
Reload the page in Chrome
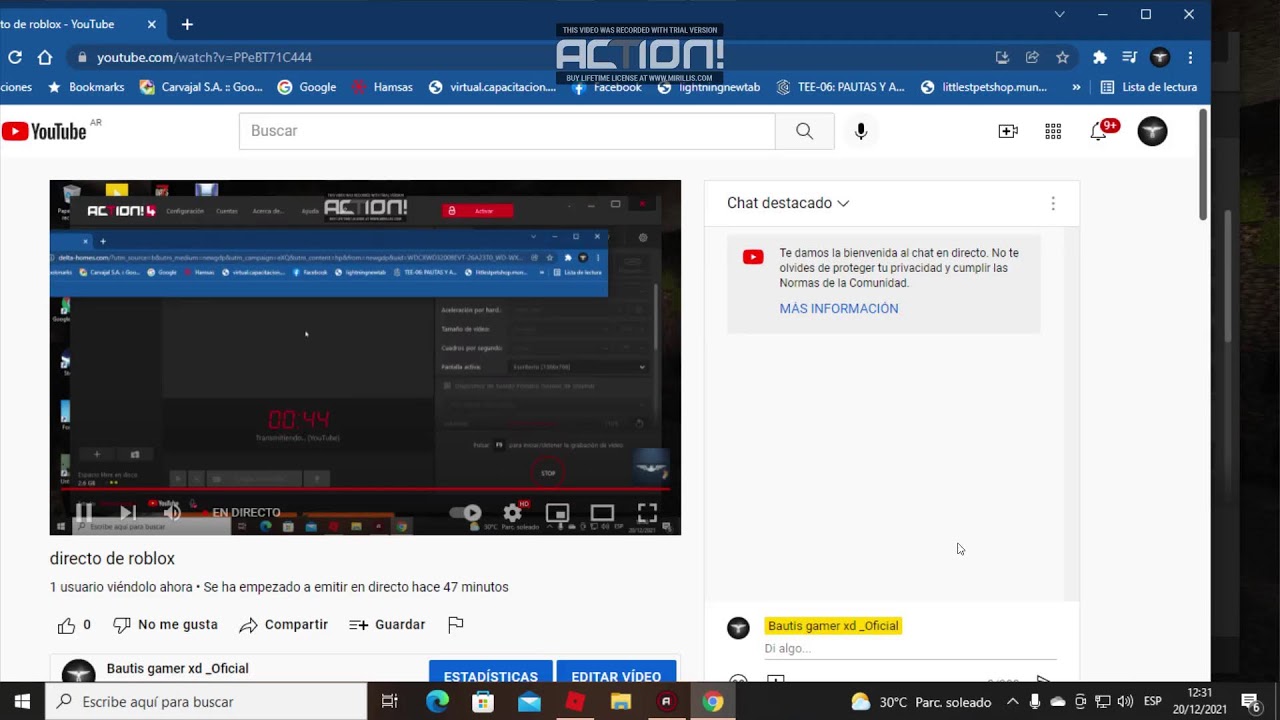[x=15, y=57]
